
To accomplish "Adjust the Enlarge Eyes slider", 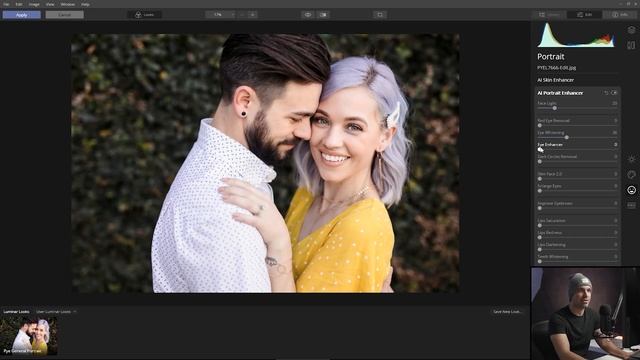I will click(577, 191).
